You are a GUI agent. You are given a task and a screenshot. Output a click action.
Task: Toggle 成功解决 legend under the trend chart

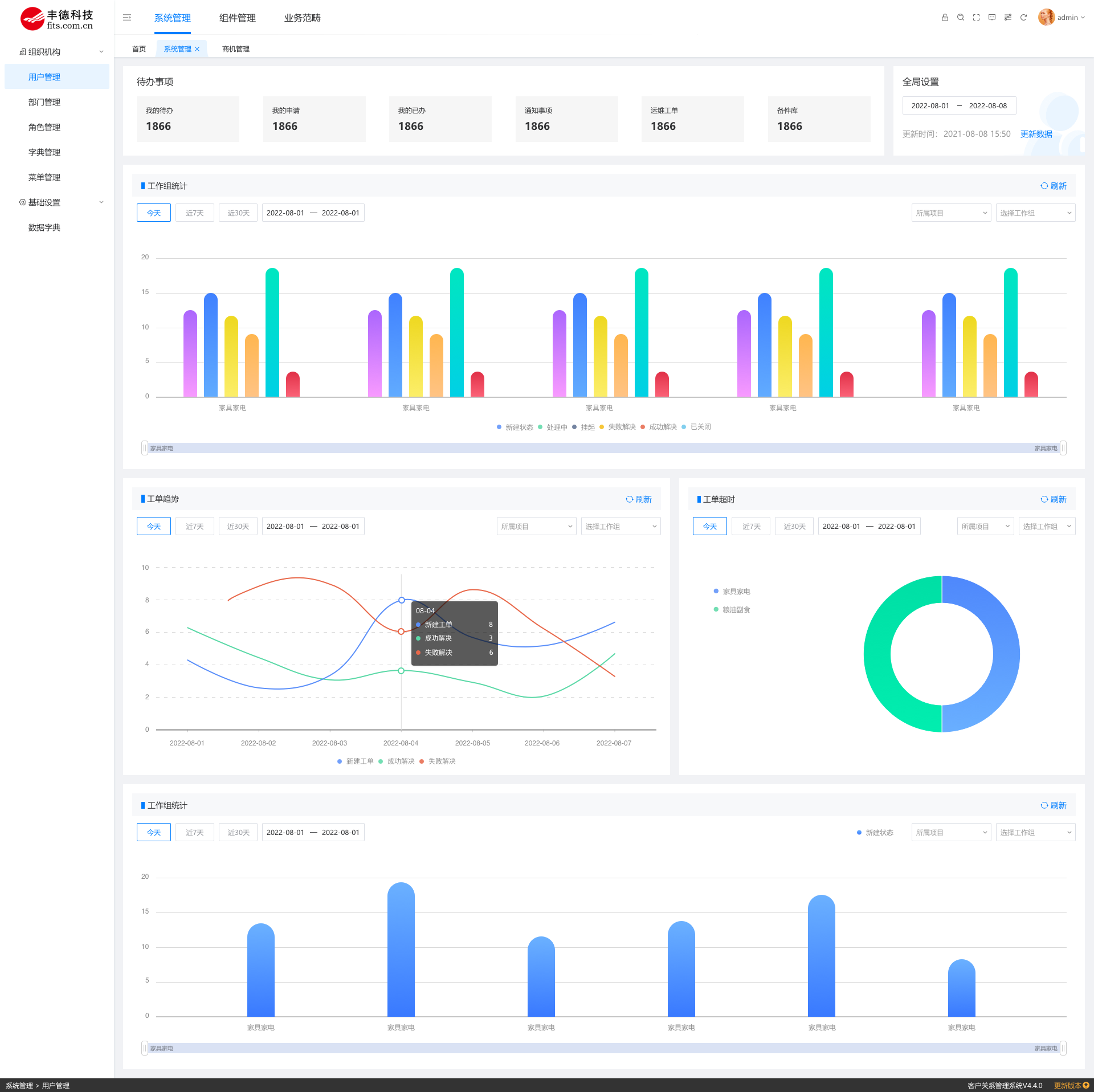396,761
